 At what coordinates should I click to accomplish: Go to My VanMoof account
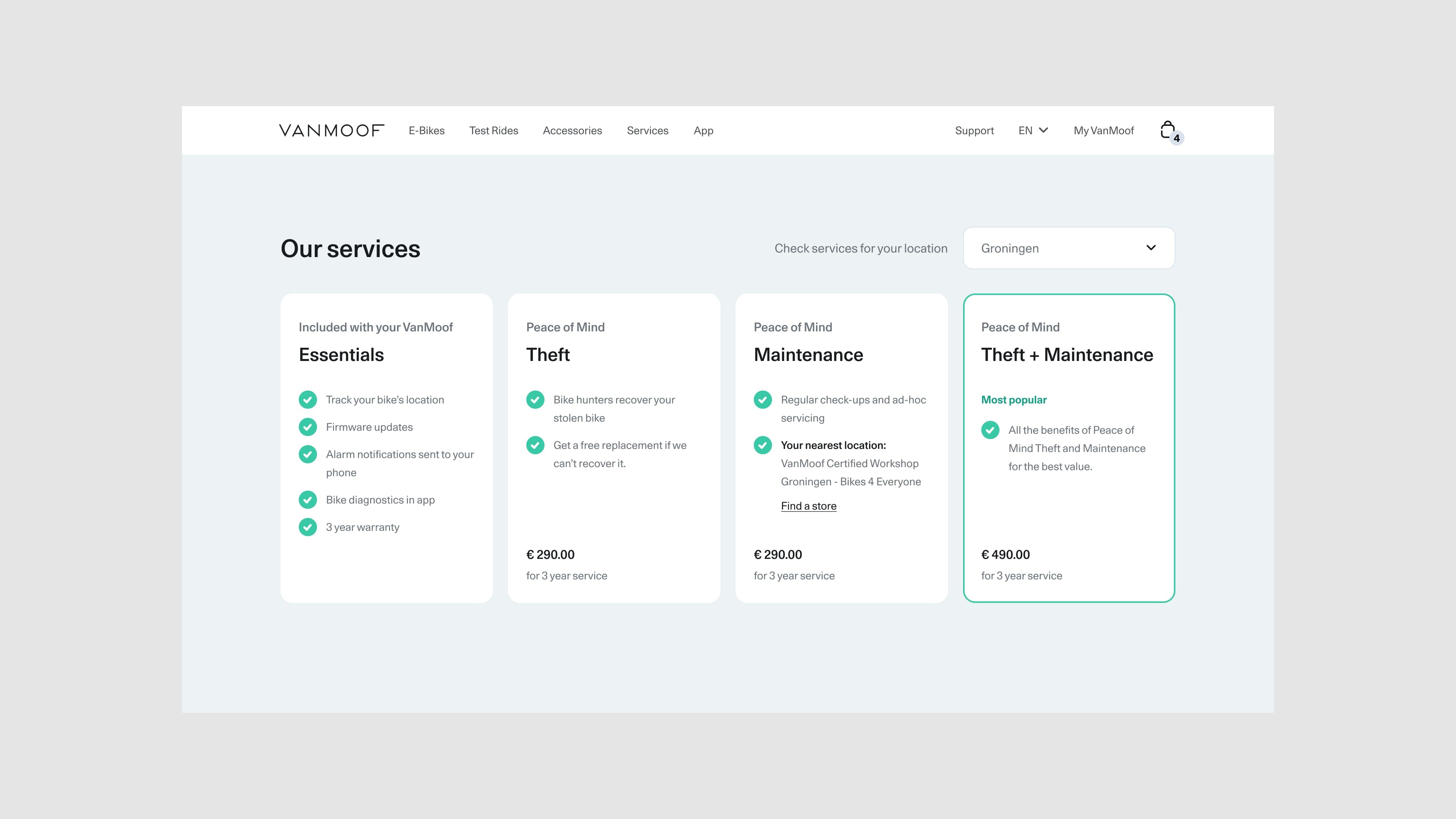pos(1104,130)
